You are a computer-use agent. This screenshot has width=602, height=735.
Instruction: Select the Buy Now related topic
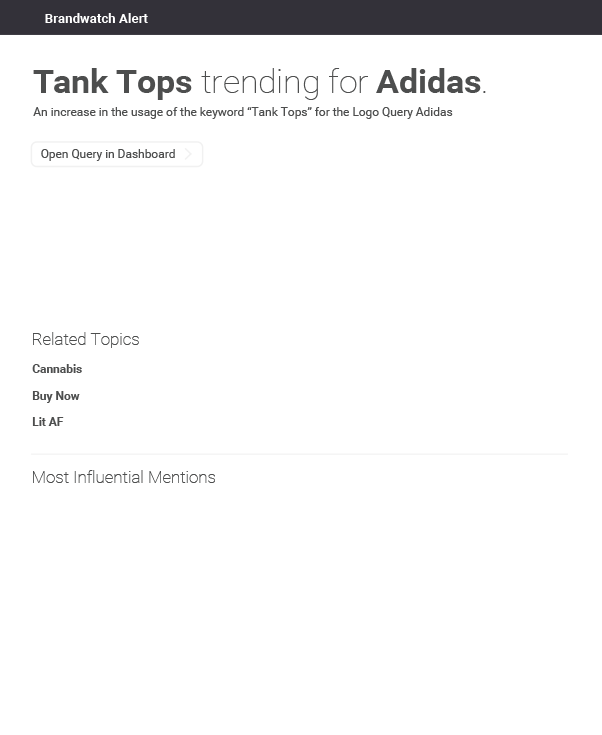click(56, 396)
